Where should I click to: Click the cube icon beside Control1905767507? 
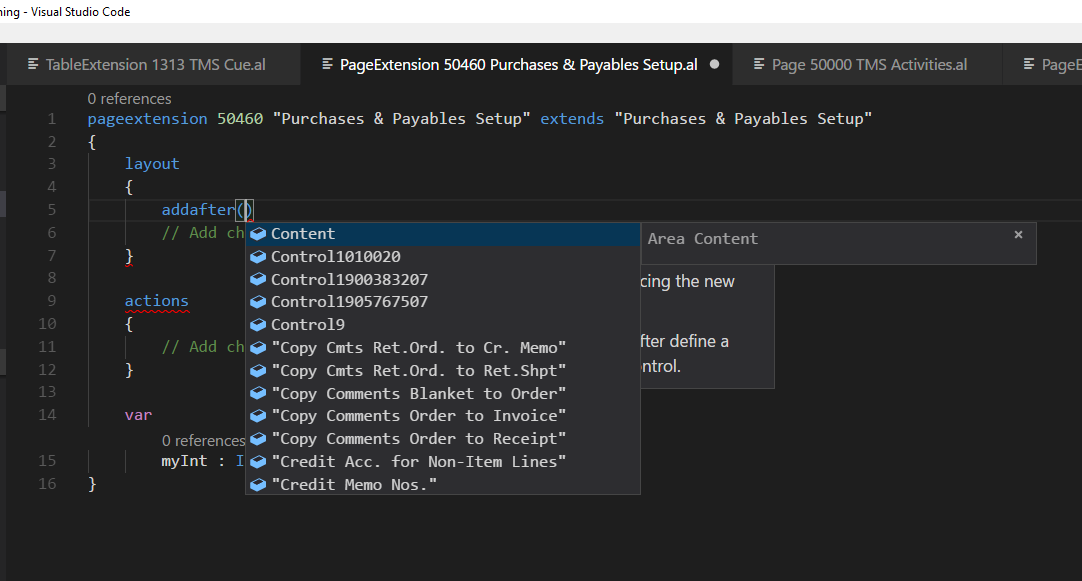pos(258,302)
